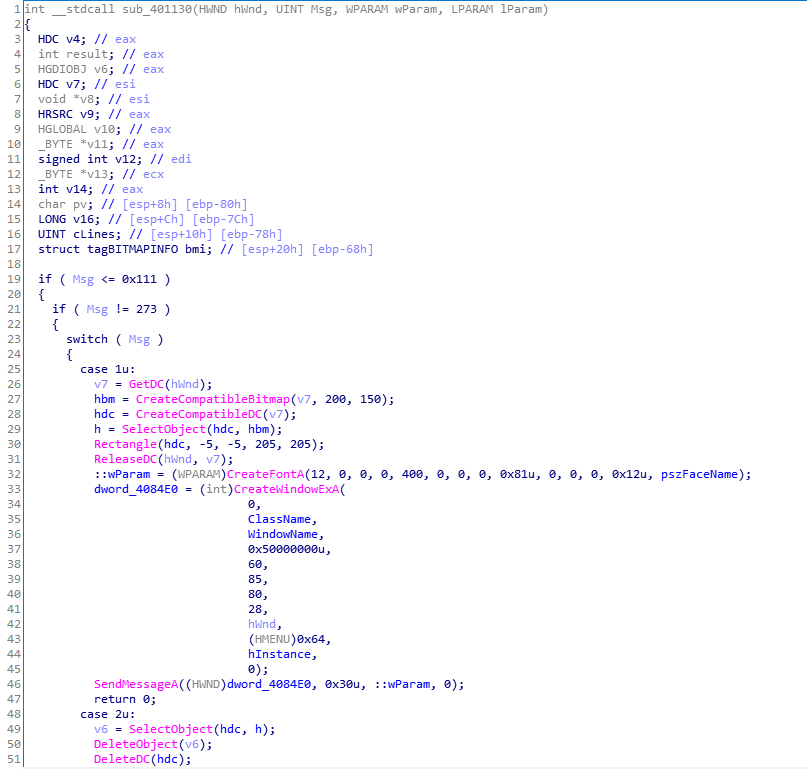Click 'int result' declaration

76,55
